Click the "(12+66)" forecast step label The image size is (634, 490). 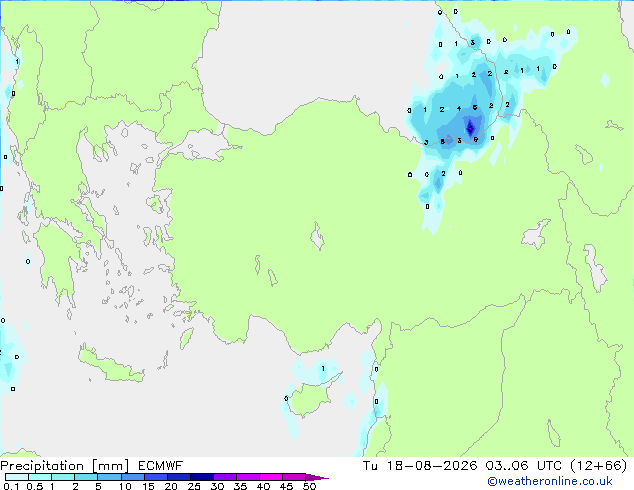point(599,466)
